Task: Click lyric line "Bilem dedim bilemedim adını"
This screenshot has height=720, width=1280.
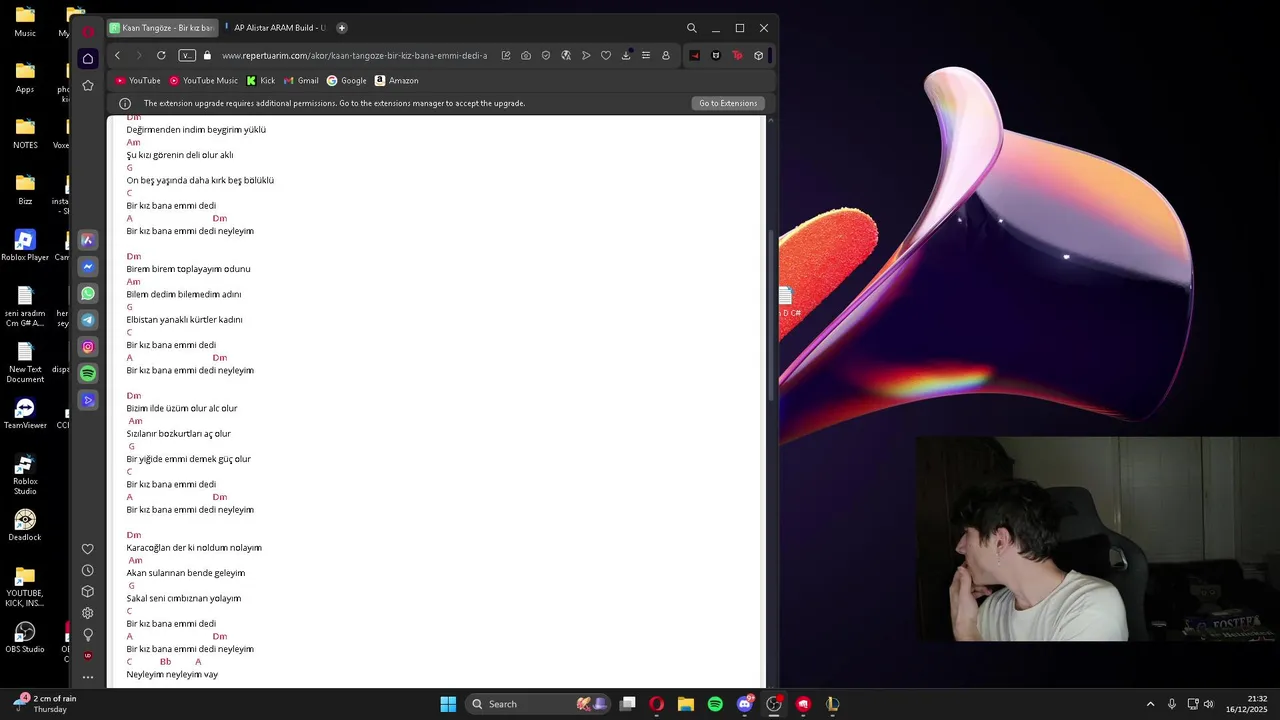Action: pos(184,295)
